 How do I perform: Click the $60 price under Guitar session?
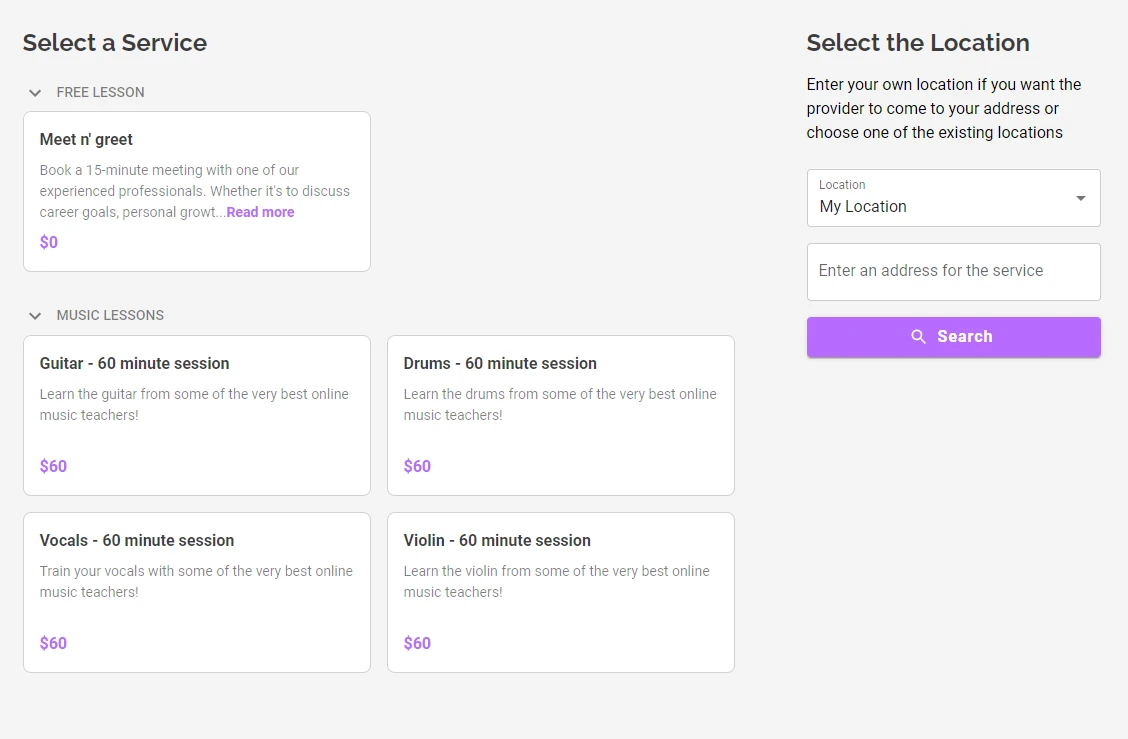(x=53, y=466)
